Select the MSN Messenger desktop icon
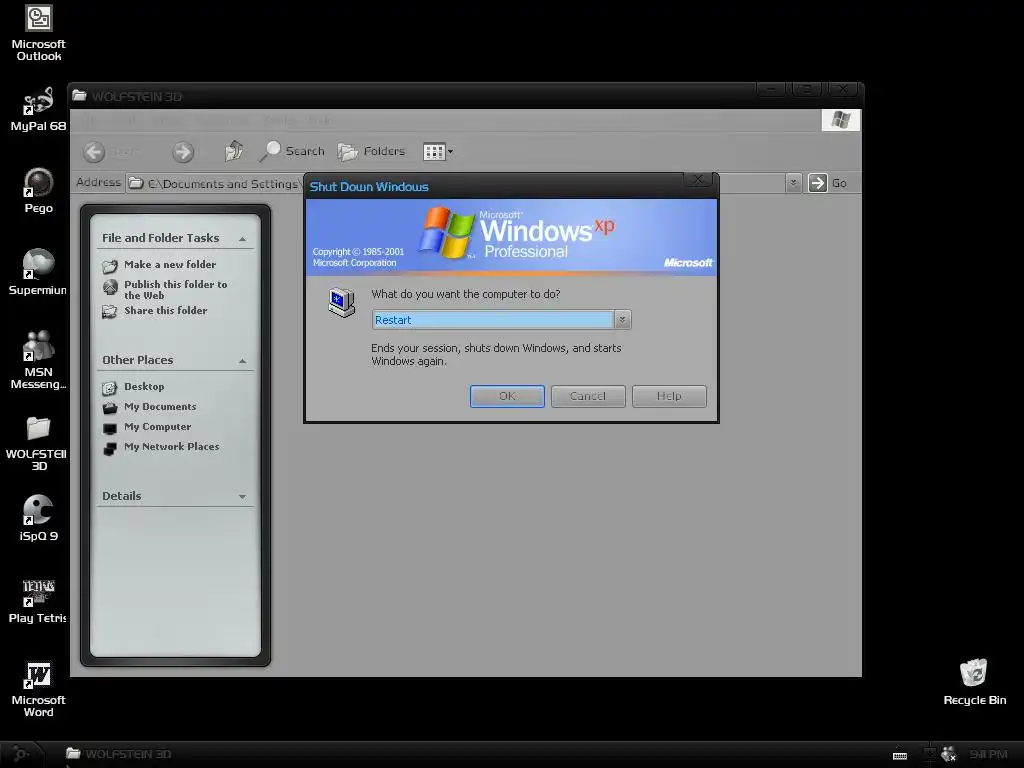The width and height of the screenshot is (1024, 768). pyautogui.click(x=39, y=360)
